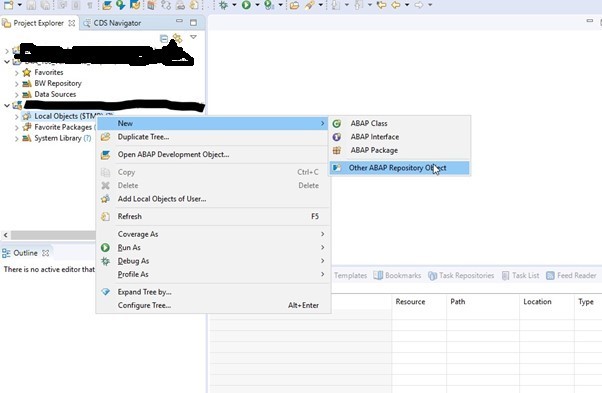Viewport: 602px width, 393px height.
Task: Switch to the Templates tab
Action: (x=350, y=276)
